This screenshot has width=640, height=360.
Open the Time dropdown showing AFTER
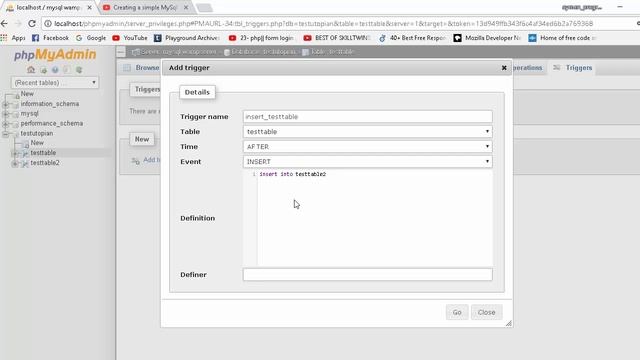[x=367, y=147]
